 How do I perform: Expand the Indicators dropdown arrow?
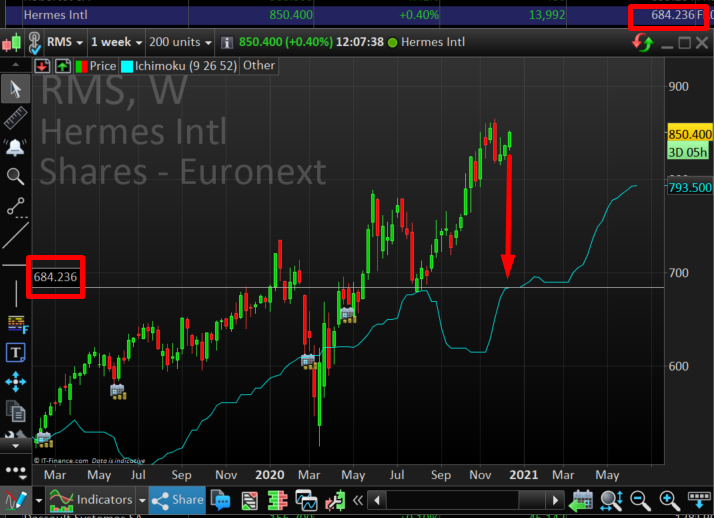(142, 501)
